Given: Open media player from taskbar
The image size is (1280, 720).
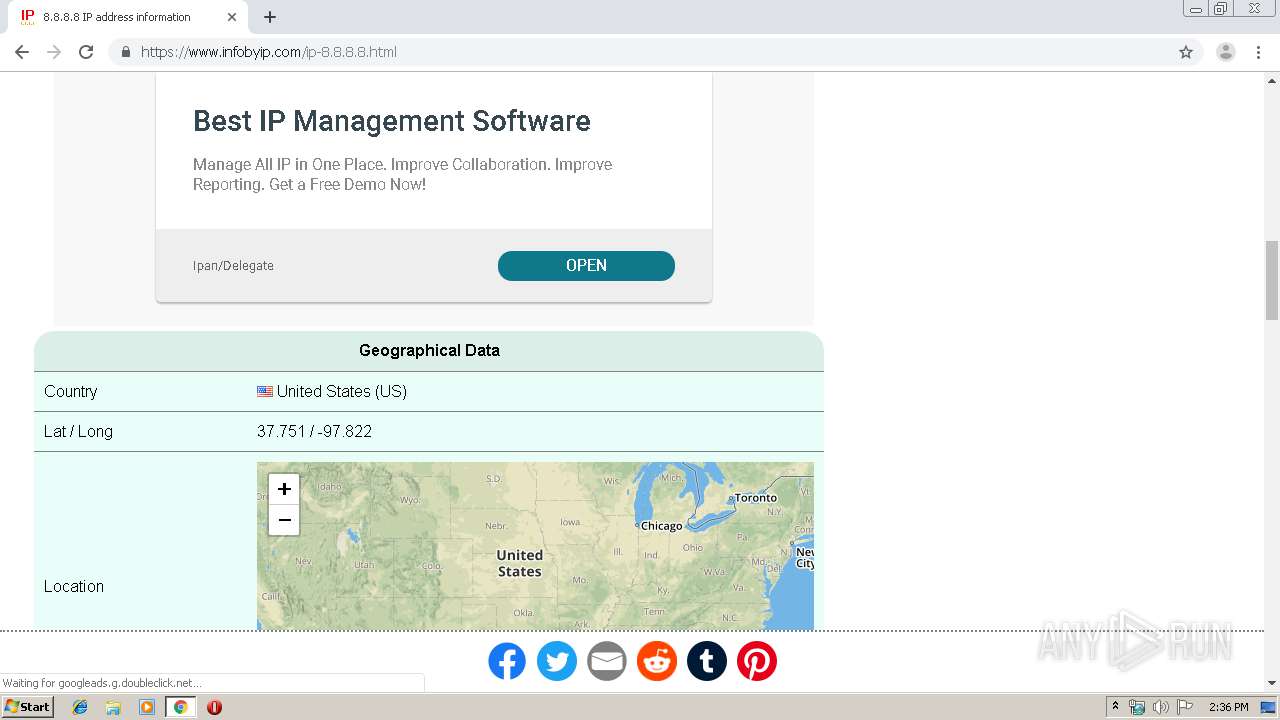Looking at the screenshot, I should tap(147, 707).
